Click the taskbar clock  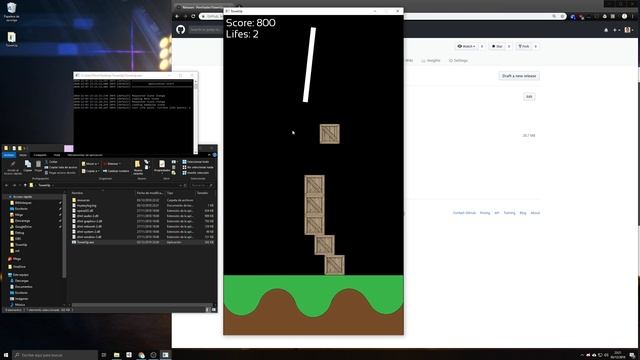618,355
